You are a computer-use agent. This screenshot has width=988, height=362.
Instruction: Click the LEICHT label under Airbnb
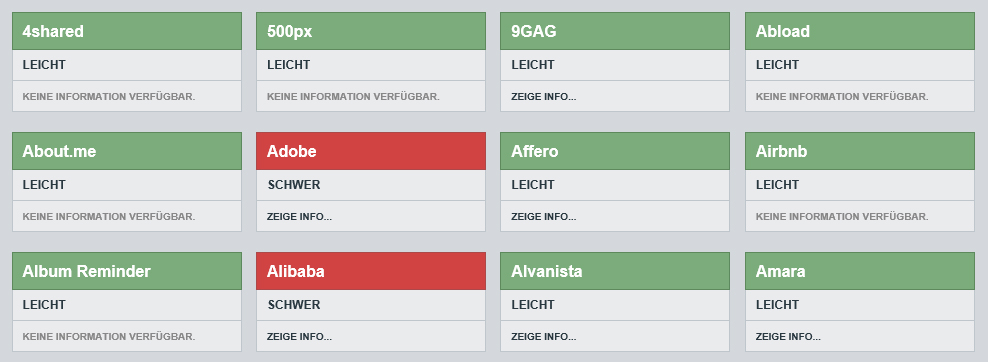777,185
